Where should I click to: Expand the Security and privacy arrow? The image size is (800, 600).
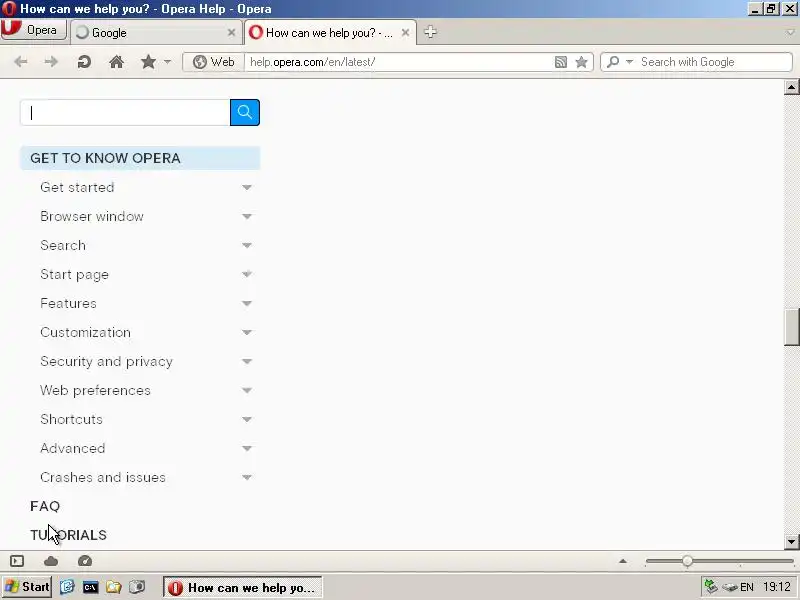point(247,362)
